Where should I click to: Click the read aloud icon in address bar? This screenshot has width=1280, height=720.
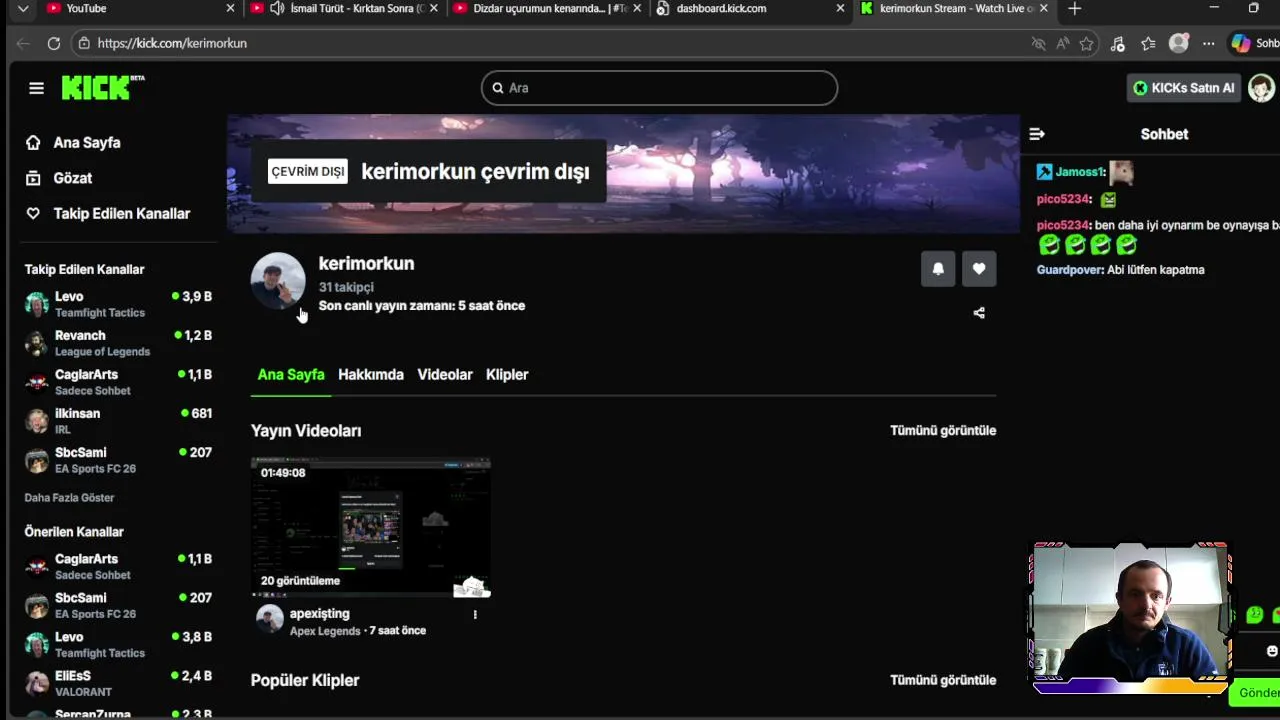[x=1062, y=43]
